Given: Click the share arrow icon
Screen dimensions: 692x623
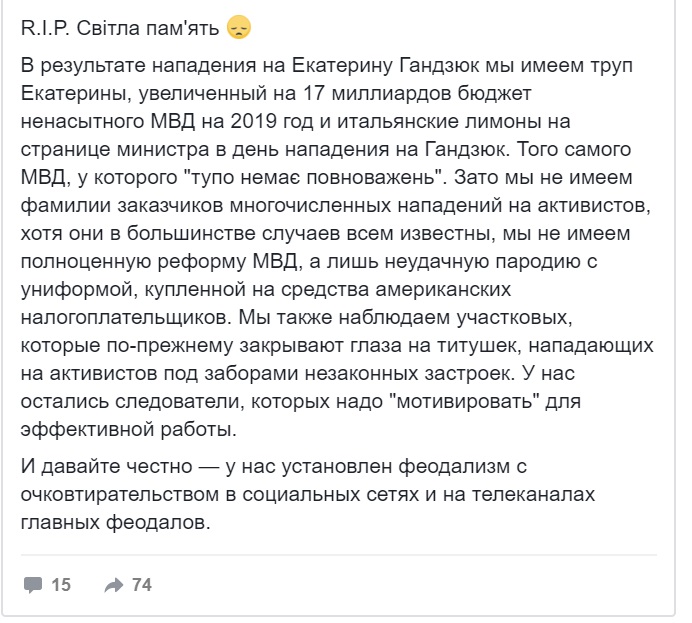Looking at the screenshot, I should [x=114, y=585].
